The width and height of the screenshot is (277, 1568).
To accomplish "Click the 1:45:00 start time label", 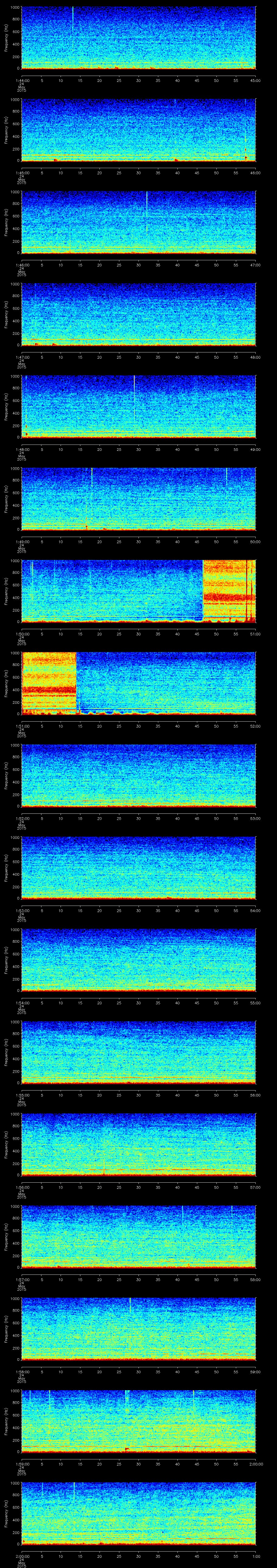I will coord(22,173).
